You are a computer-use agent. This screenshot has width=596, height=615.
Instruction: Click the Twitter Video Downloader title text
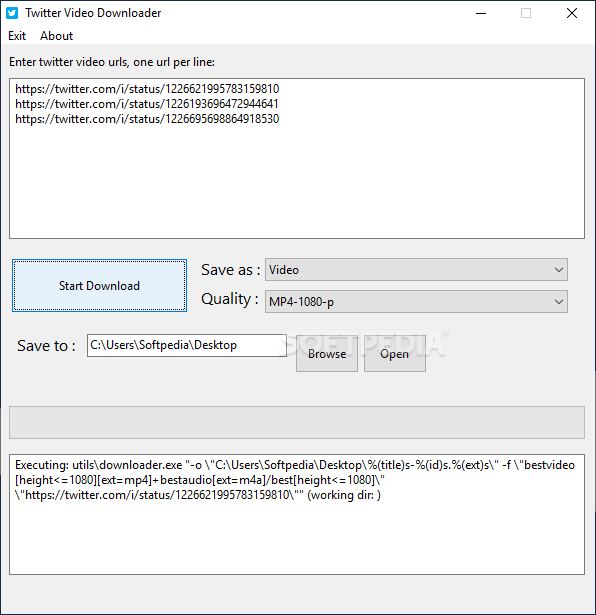tap(93, 13)
